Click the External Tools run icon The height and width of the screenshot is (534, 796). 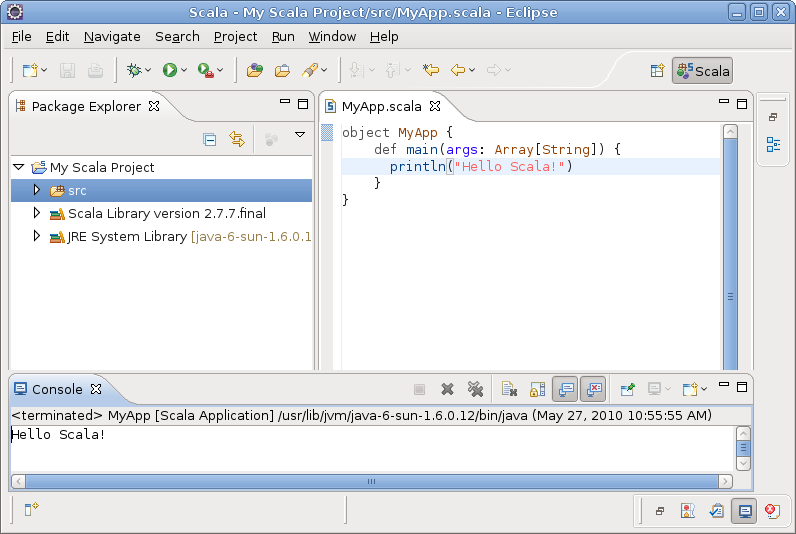(206, 70)
